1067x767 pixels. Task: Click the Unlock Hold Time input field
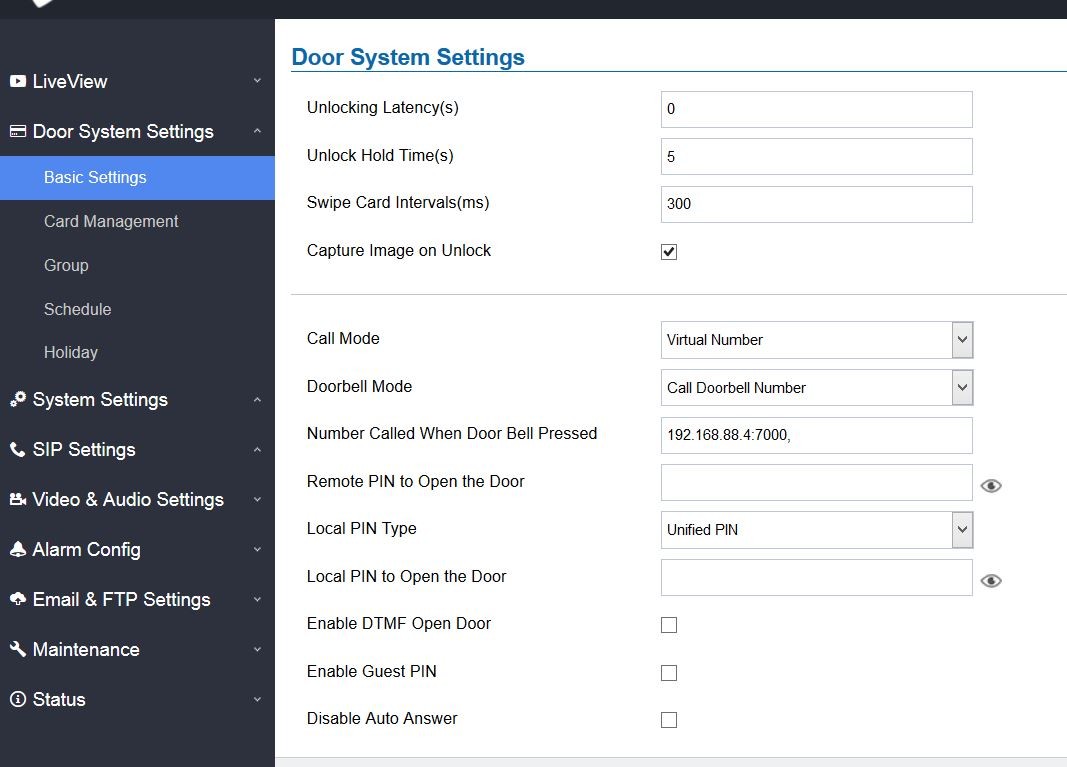[816, 157]
